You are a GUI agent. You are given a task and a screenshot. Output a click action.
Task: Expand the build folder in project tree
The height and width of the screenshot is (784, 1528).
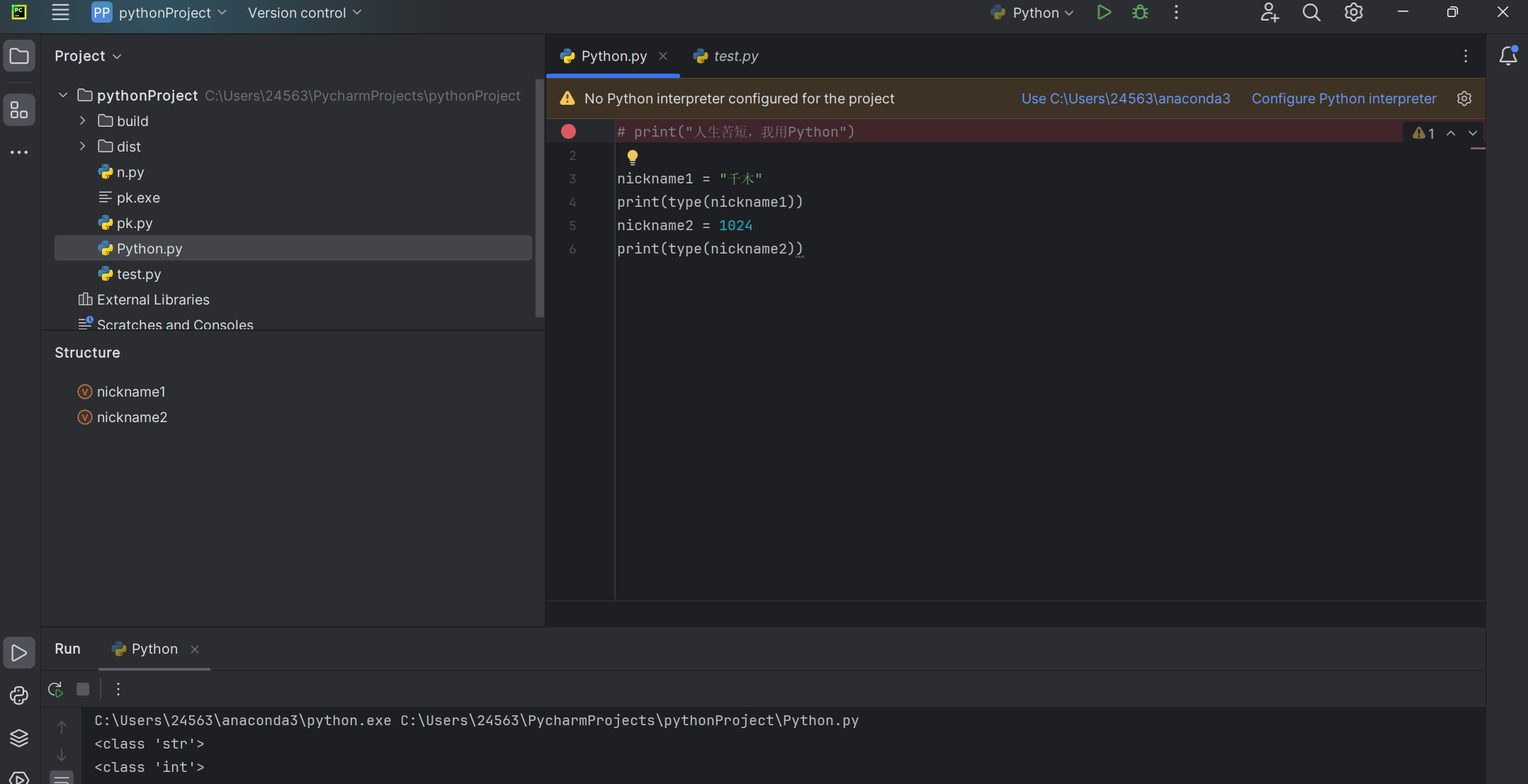pos(82,121)
